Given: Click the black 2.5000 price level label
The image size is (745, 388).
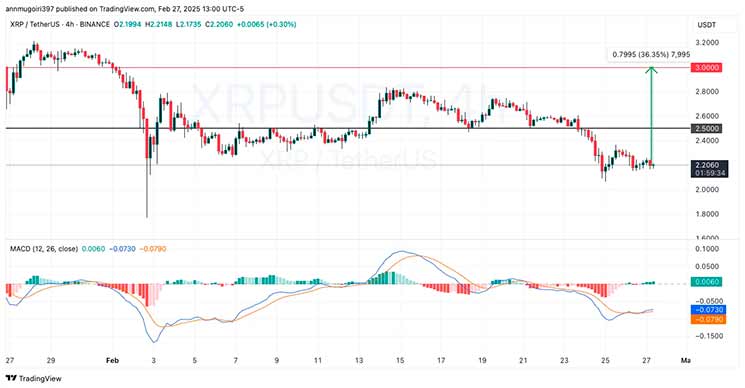Looking at the screenshot, I should pyautogui.click(x=706, y=128).
